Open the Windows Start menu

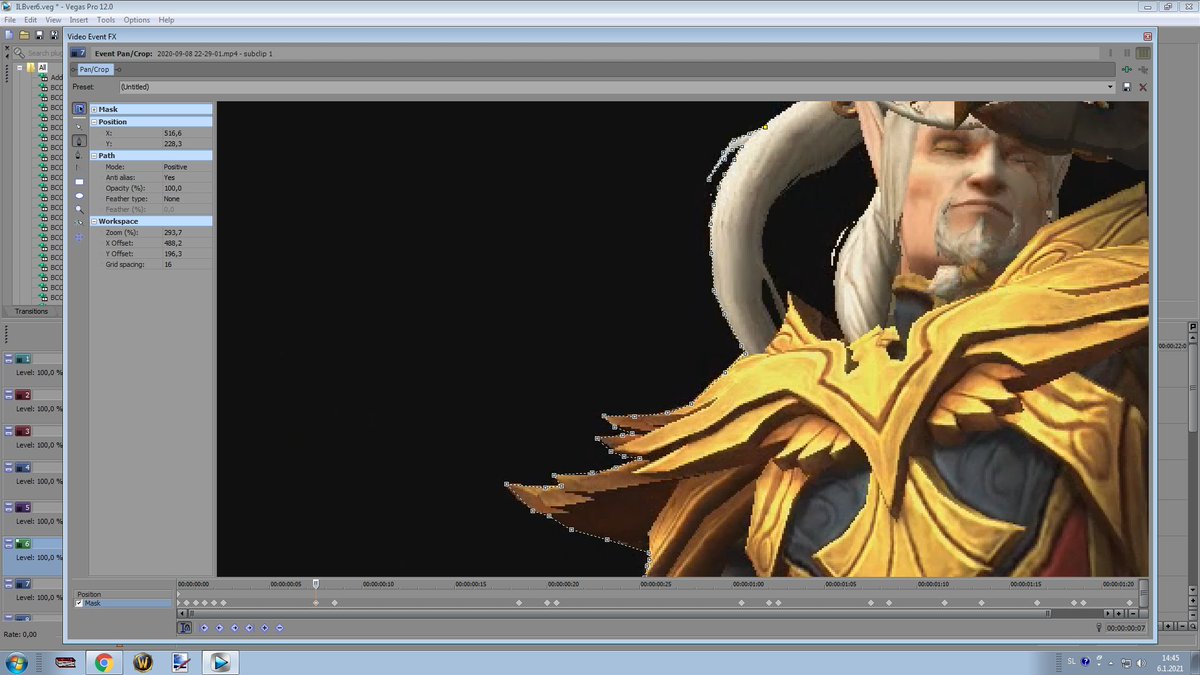16,662
